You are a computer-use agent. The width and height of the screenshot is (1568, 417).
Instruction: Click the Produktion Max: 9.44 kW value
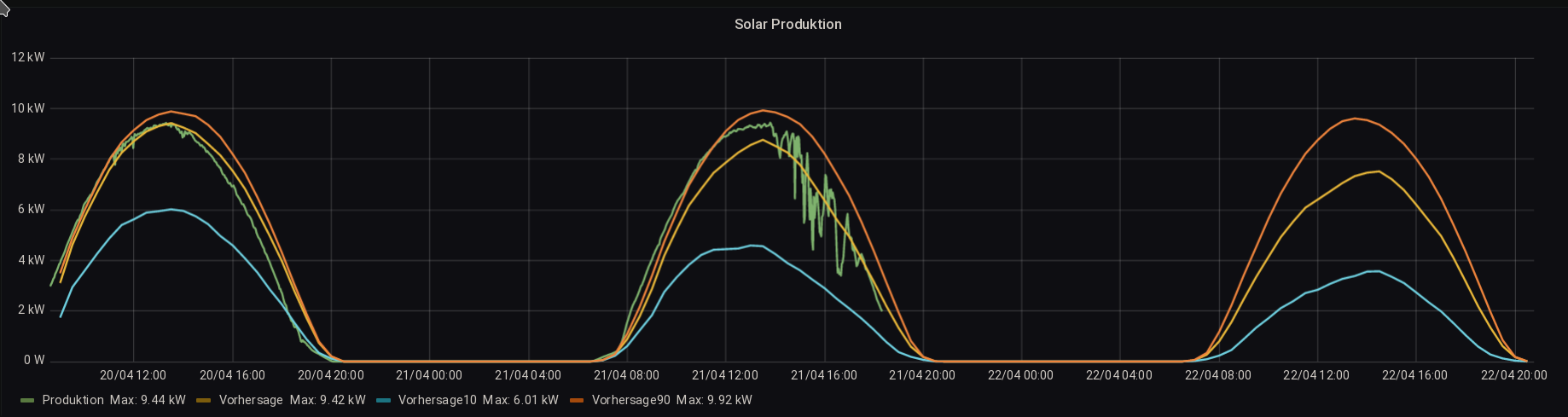[148, 400]
